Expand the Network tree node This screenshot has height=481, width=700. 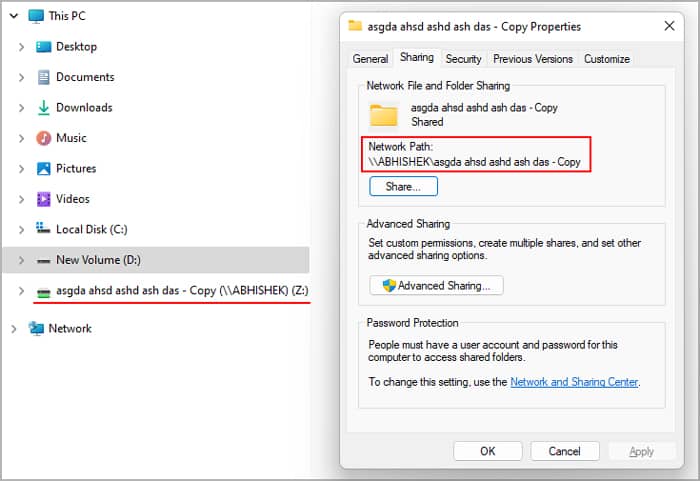click(13, 329)
